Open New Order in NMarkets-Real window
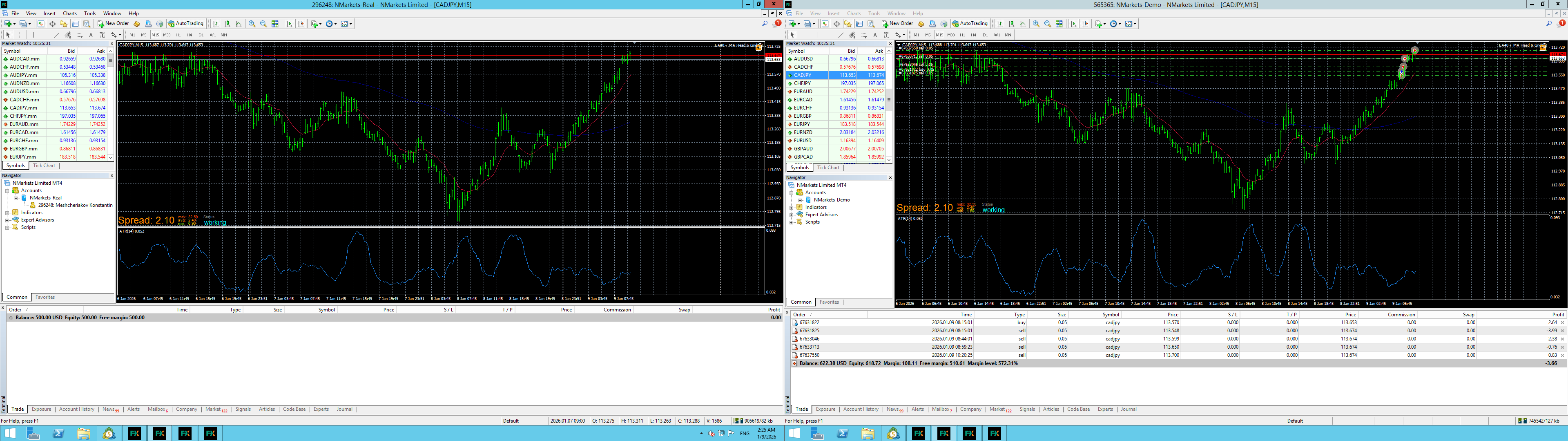This screenshot has height=441, width=1568. point(113,24)
